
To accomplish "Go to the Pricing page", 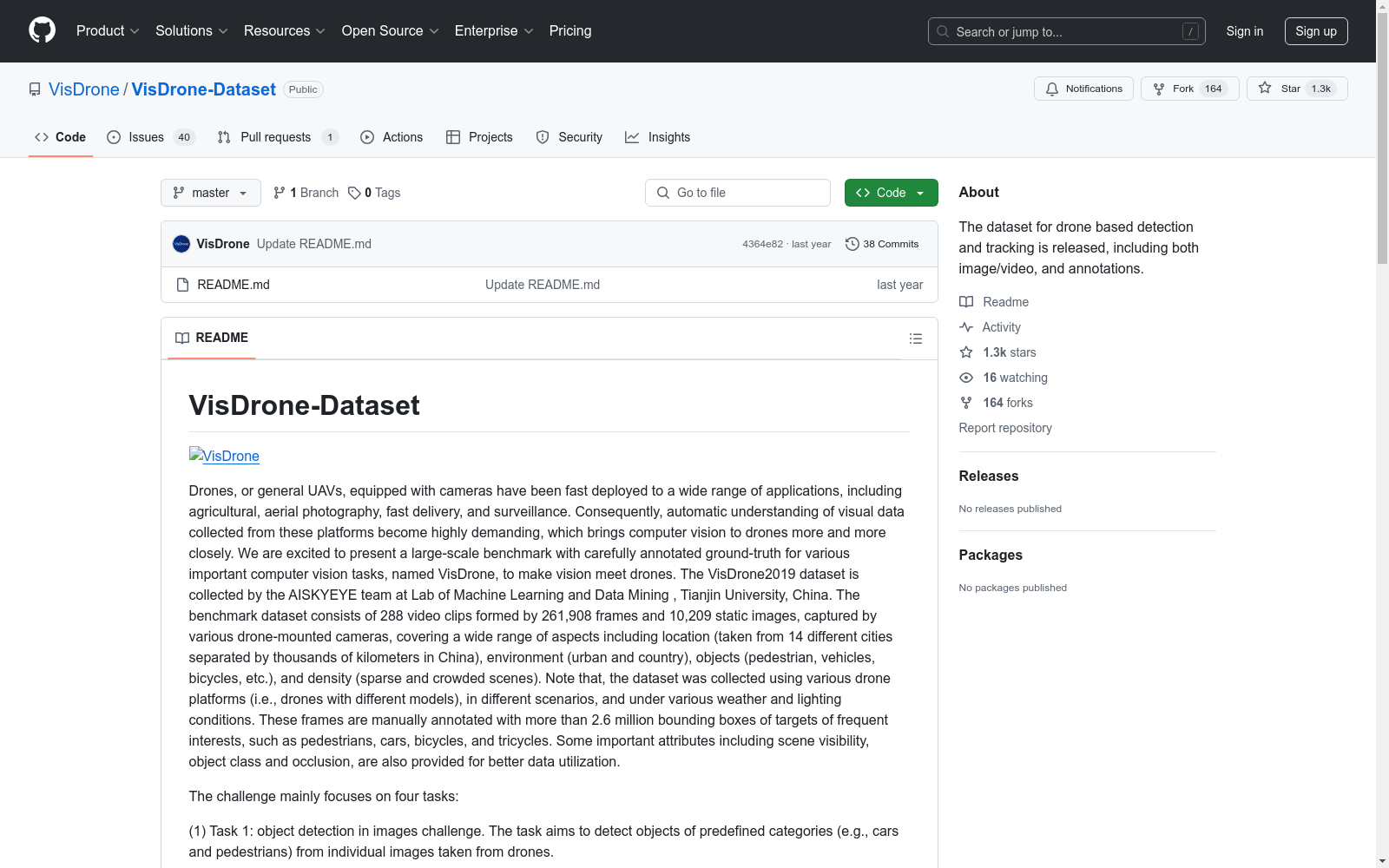I will pos(570,30).
